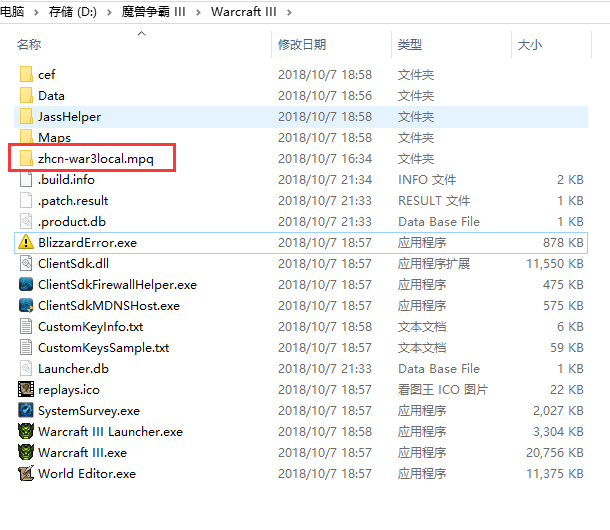Viewport: 610px width, 530px height.
Task: Expand chevron after 存储 (D:) breadcrumb
Action: (x=109, y=12)
